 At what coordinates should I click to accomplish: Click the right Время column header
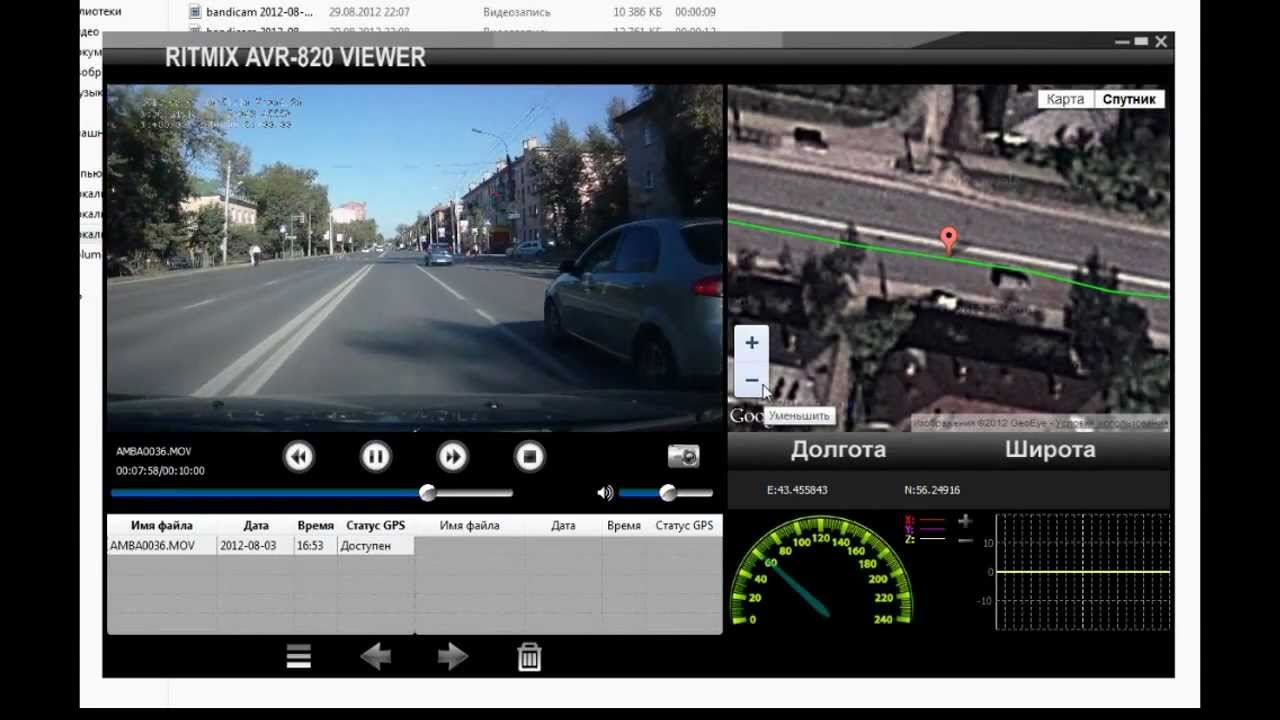(624, 525)
